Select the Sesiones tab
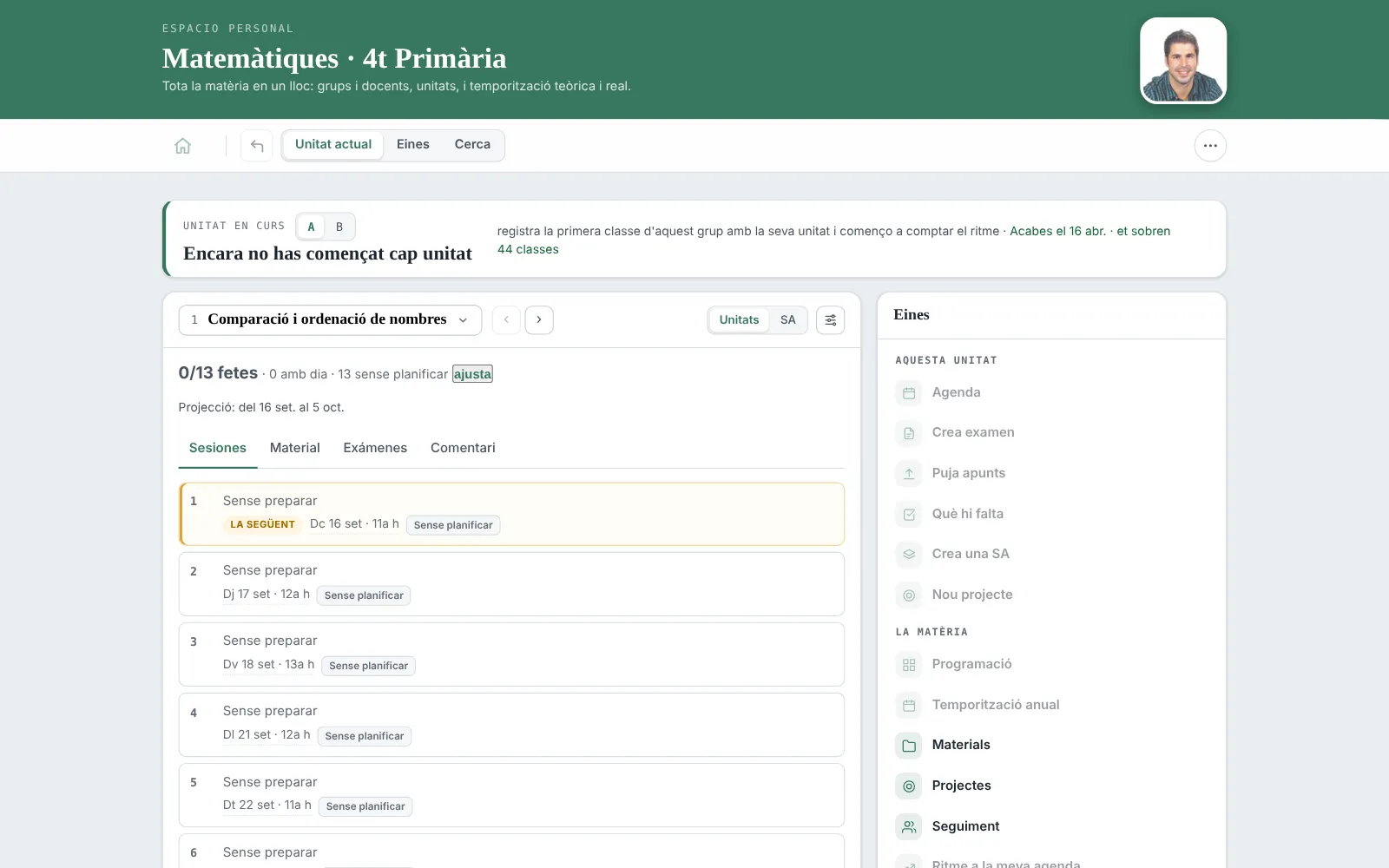This screenshot has height=868, width=1389. (x=218, y=448)
